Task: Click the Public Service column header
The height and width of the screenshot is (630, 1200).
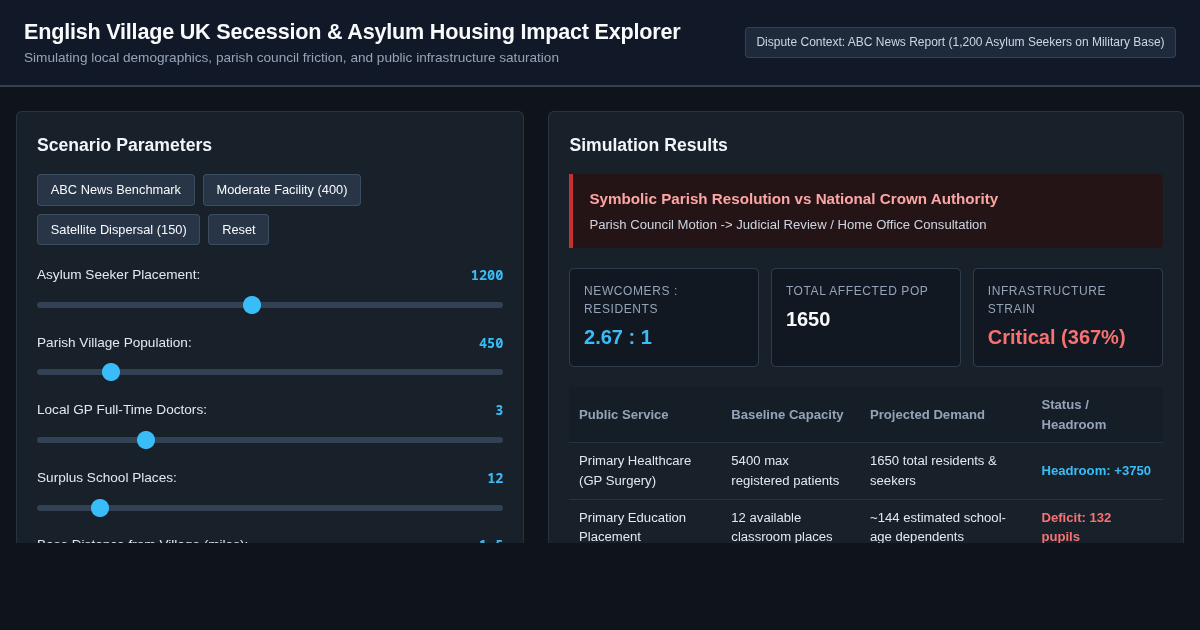Action: coord(624,415)
